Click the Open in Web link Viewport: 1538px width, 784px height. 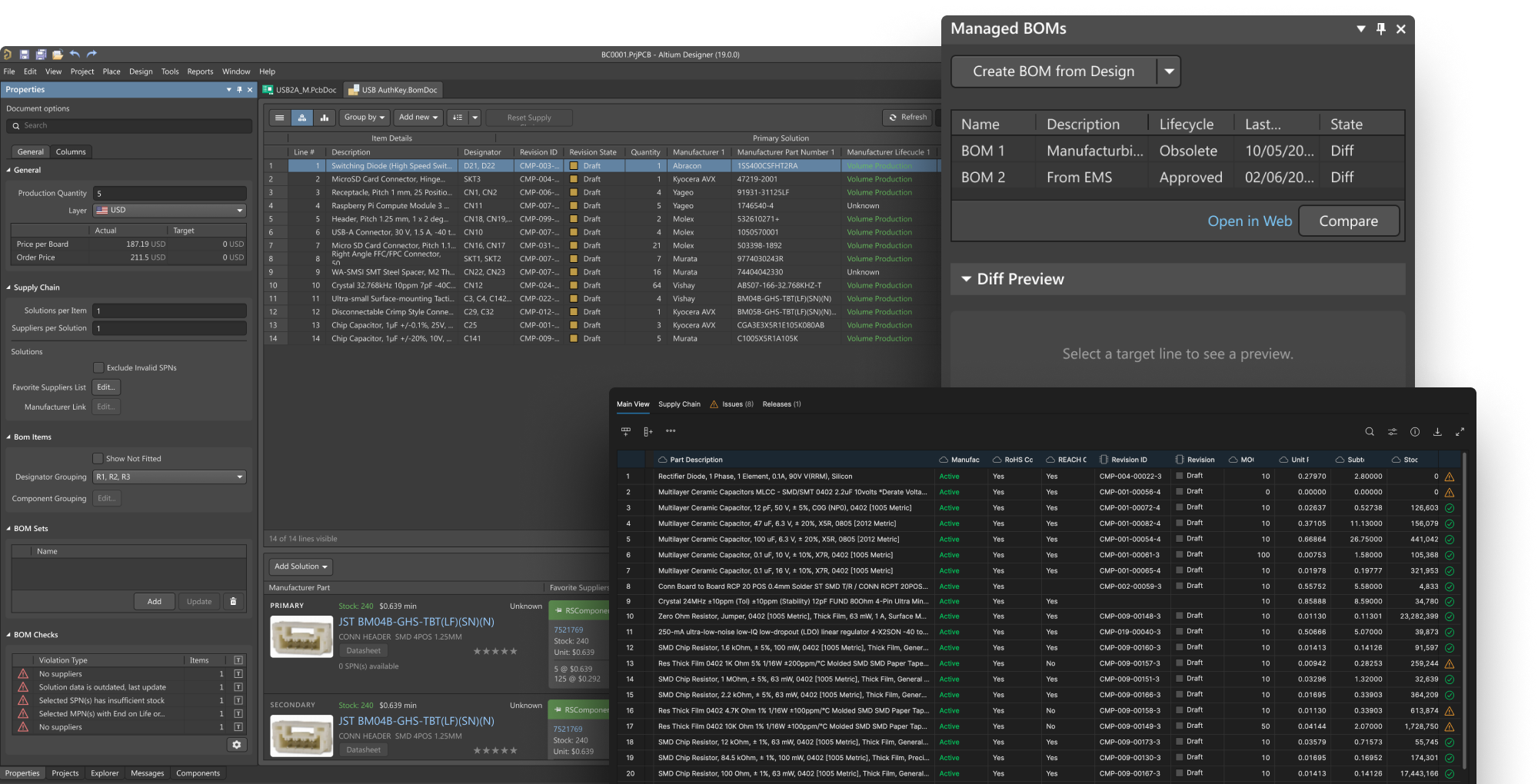pyautogui.click(x=1249, y=221)
